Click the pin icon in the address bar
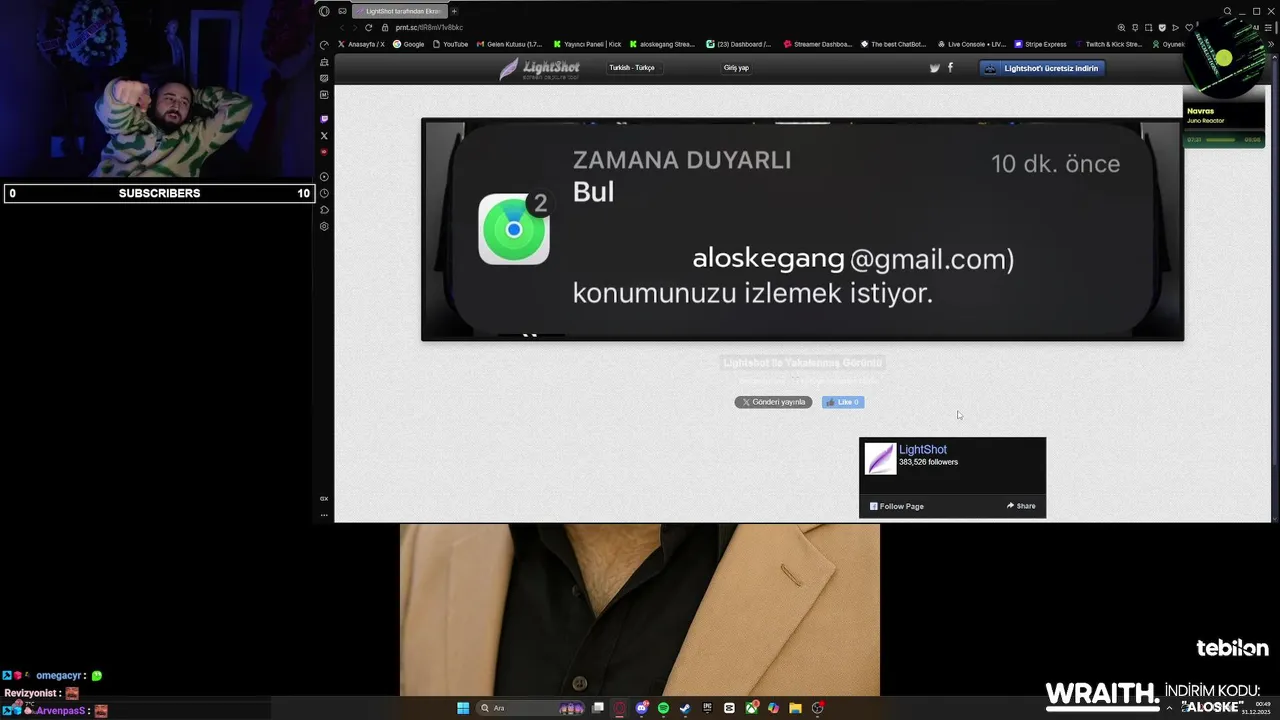 [1135, 27]
